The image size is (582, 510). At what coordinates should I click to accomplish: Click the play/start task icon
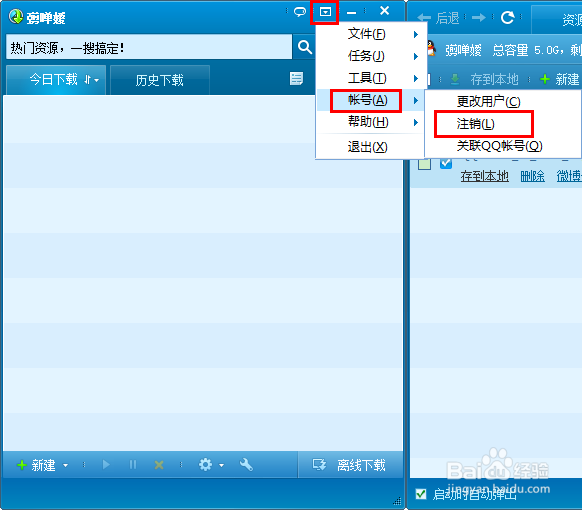106,464
